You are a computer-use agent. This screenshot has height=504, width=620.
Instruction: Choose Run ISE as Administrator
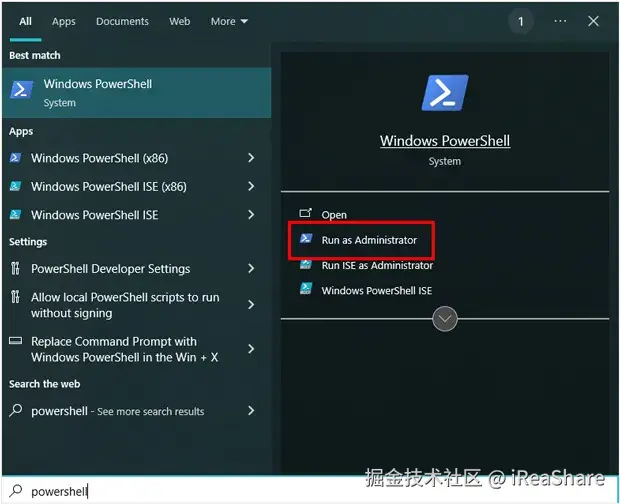(377, 265)
